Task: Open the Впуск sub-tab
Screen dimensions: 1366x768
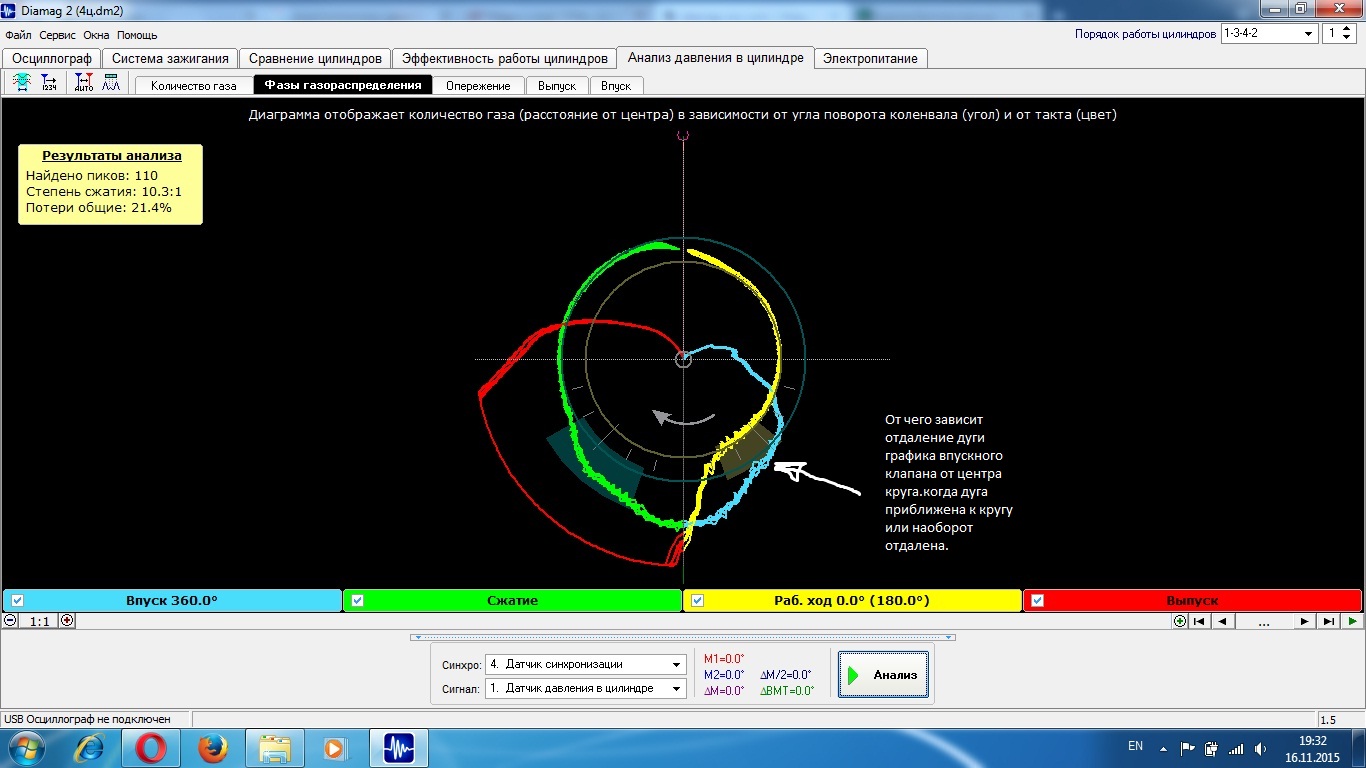Action: [616, 85]
